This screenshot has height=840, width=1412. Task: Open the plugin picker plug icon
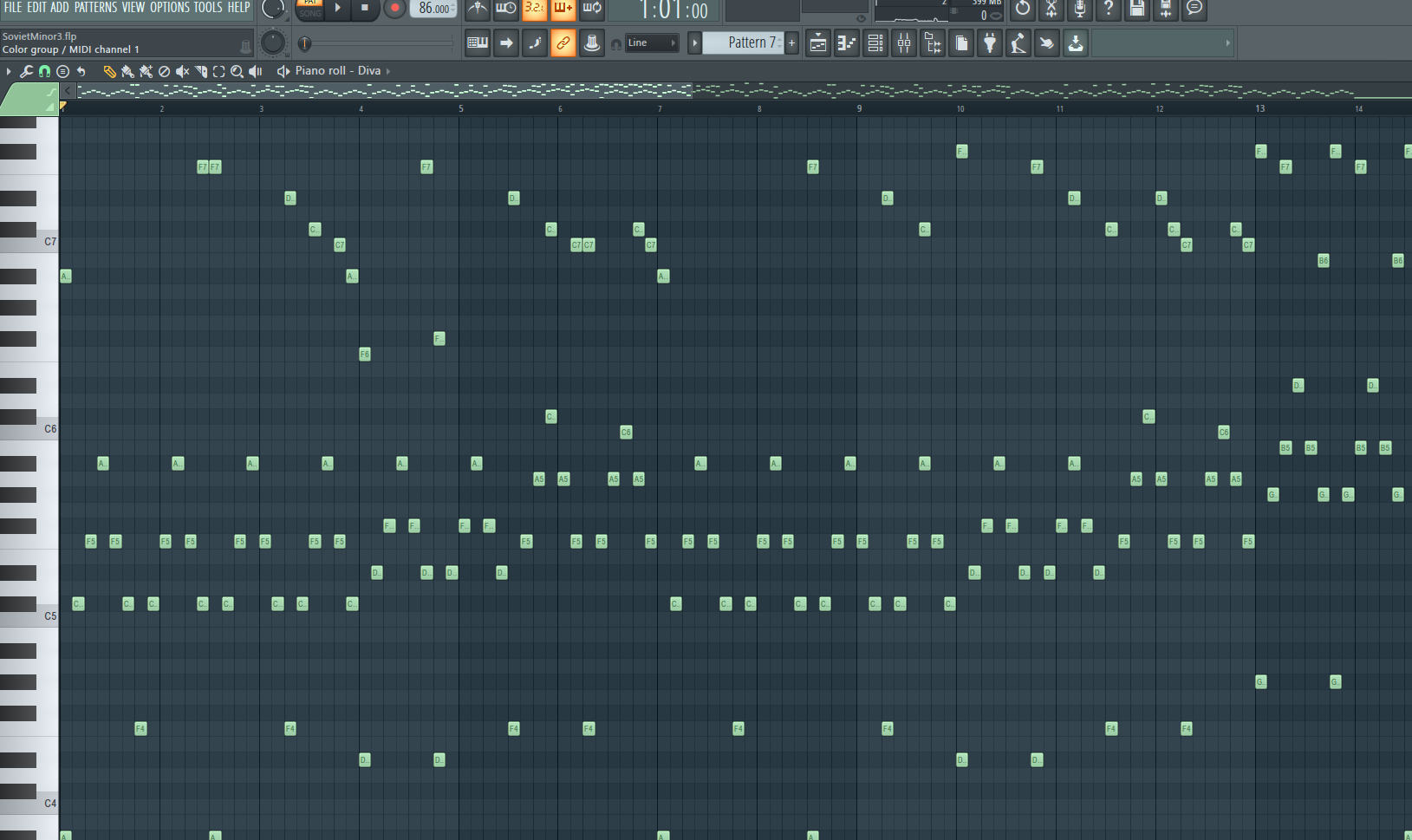click(990, 42)
